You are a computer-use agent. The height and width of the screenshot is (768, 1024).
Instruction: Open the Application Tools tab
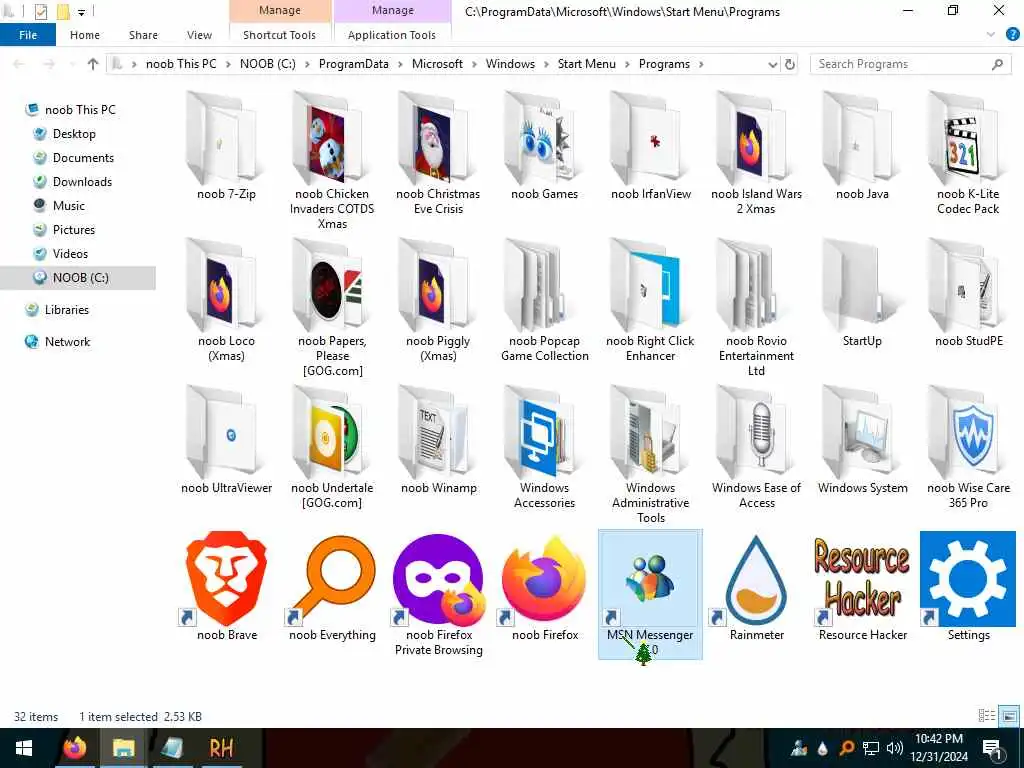(392, 35)
